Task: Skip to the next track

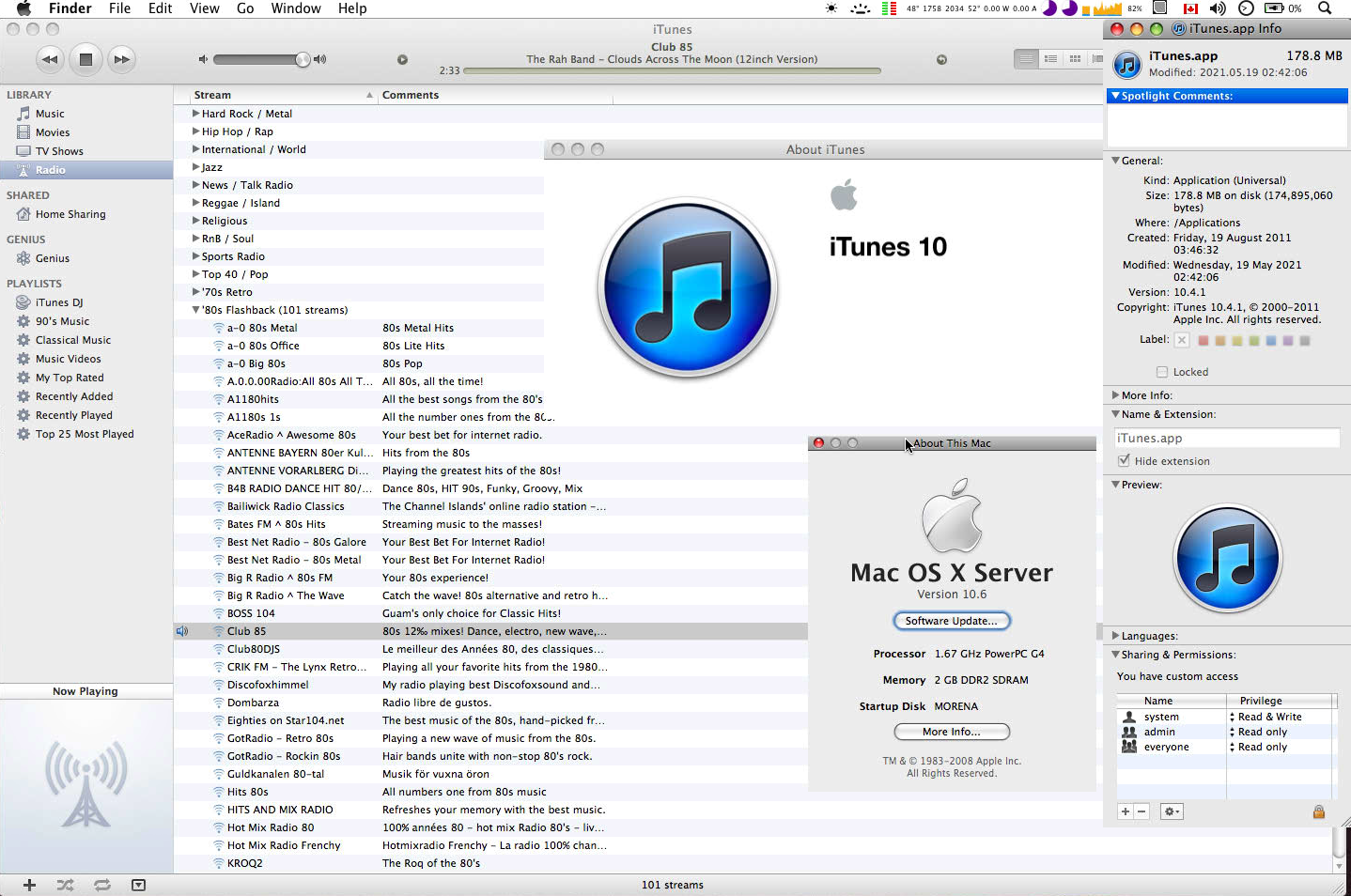Action: tap(121, 59)
